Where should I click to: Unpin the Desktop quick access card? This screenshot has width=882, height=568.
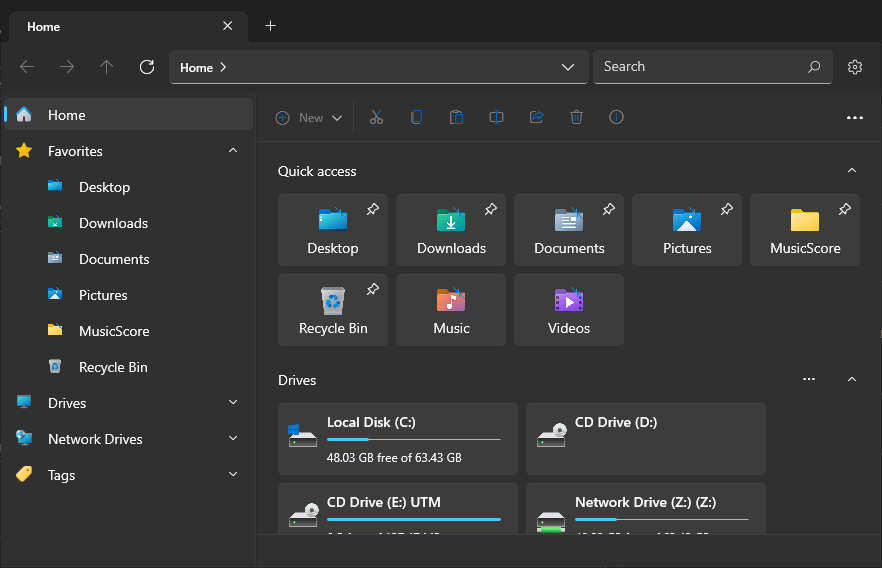373,209
